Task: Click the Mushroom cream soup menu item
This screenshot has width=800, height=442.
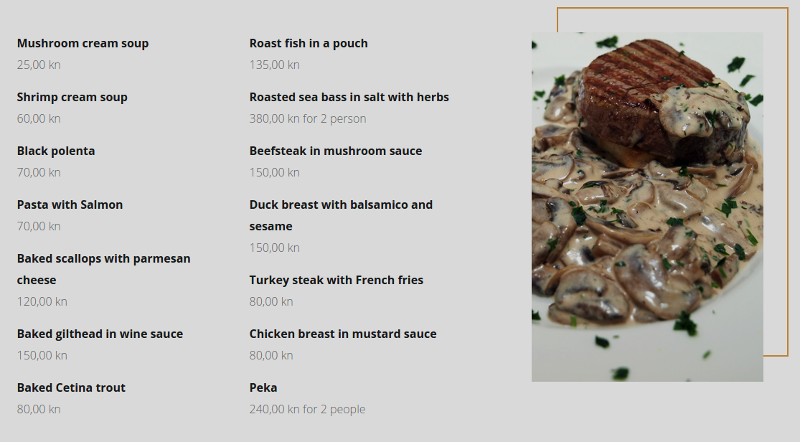Action: pyautogui.click(x=83, y=44)
